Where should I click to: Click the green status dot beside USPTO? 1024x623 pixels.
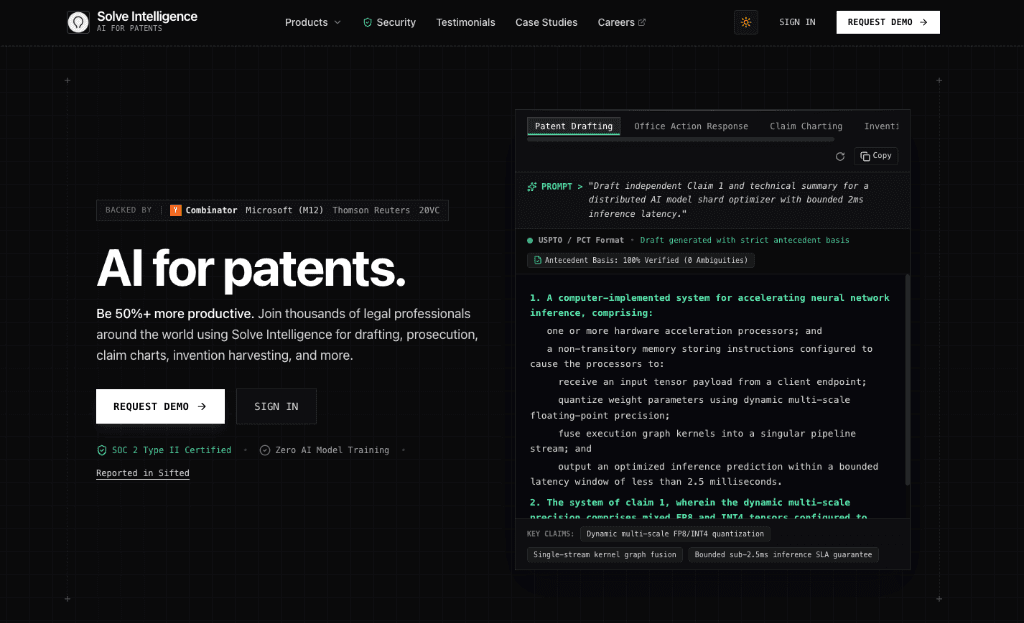(x=530, y=240)
